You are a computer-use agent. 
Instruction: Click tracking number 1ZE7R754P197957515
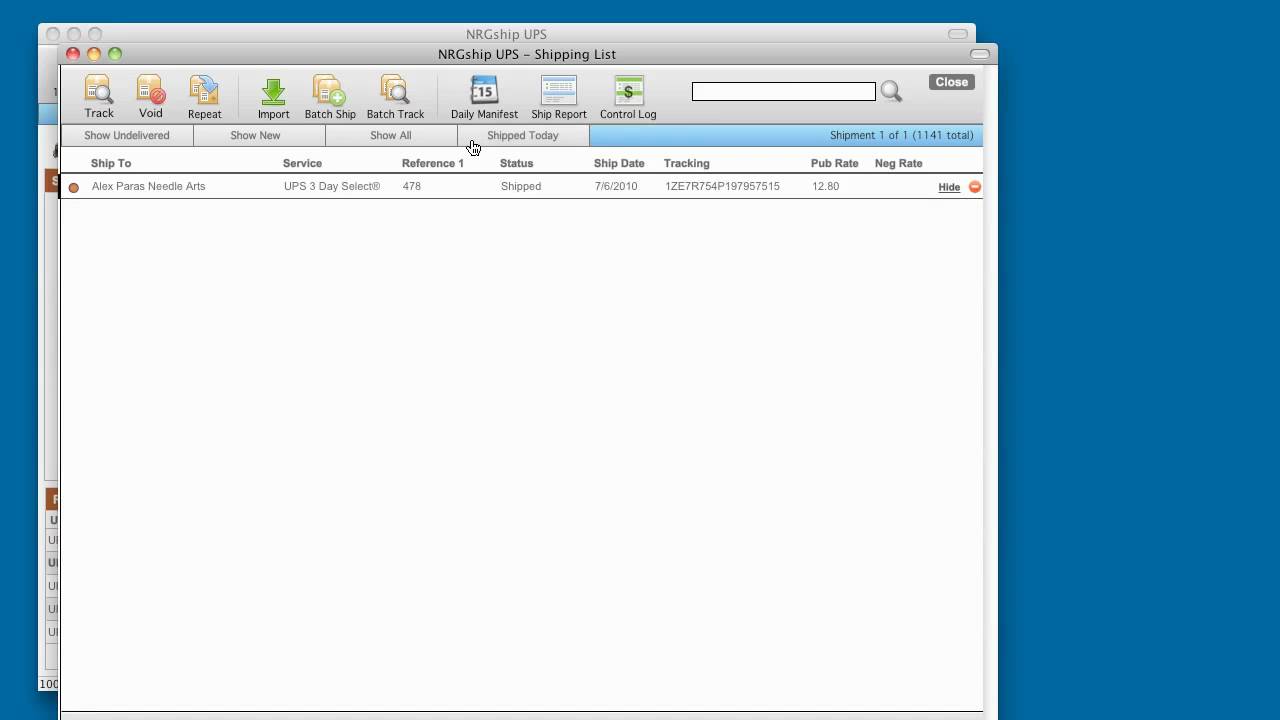722,186
